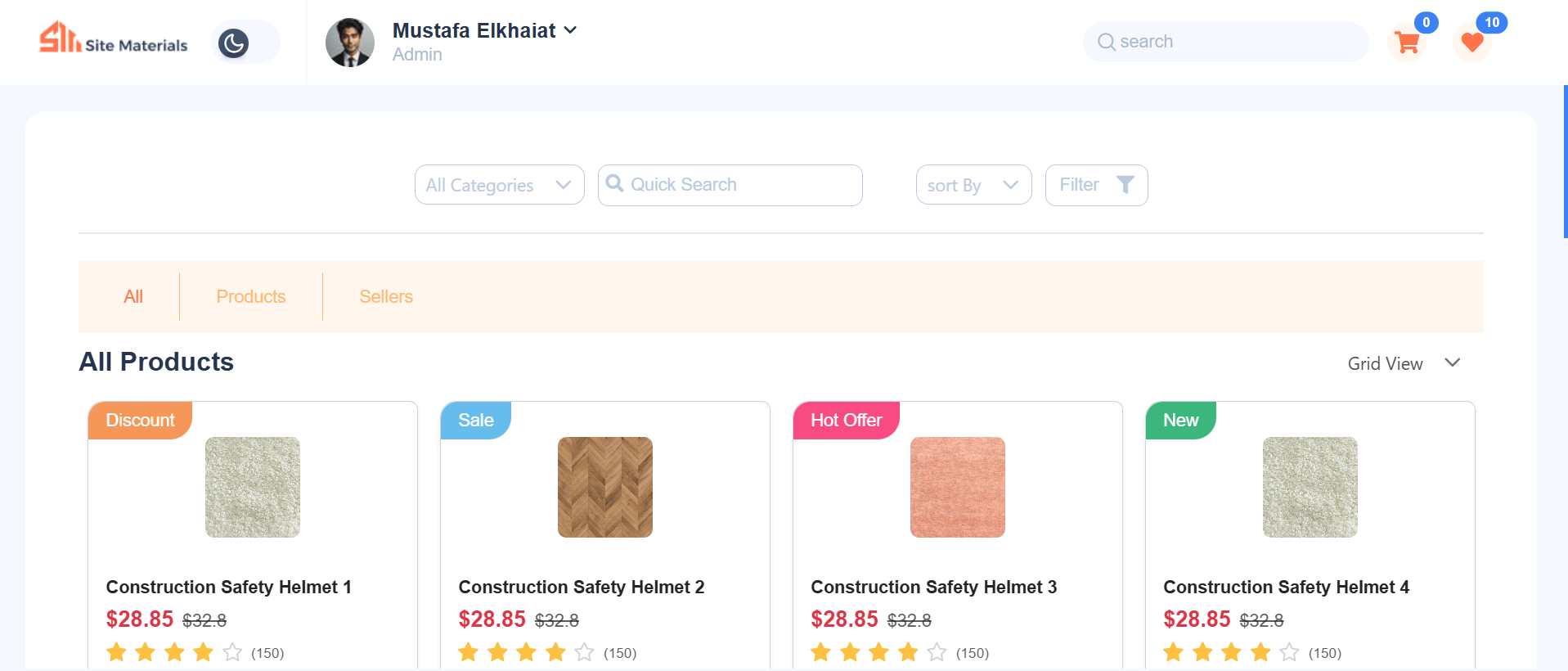
Task: Select the All tab
Action: (x=133, y=297)
